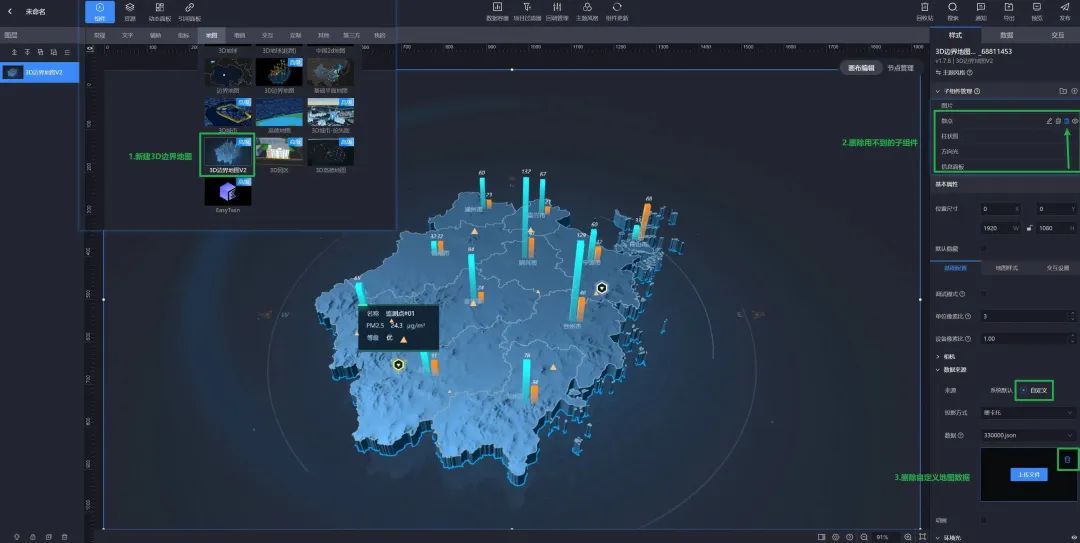The width and height of the screenshot is (1080, 543).
Task: Click the zoom-in magnifier in bottom bar
Action: 908,537
